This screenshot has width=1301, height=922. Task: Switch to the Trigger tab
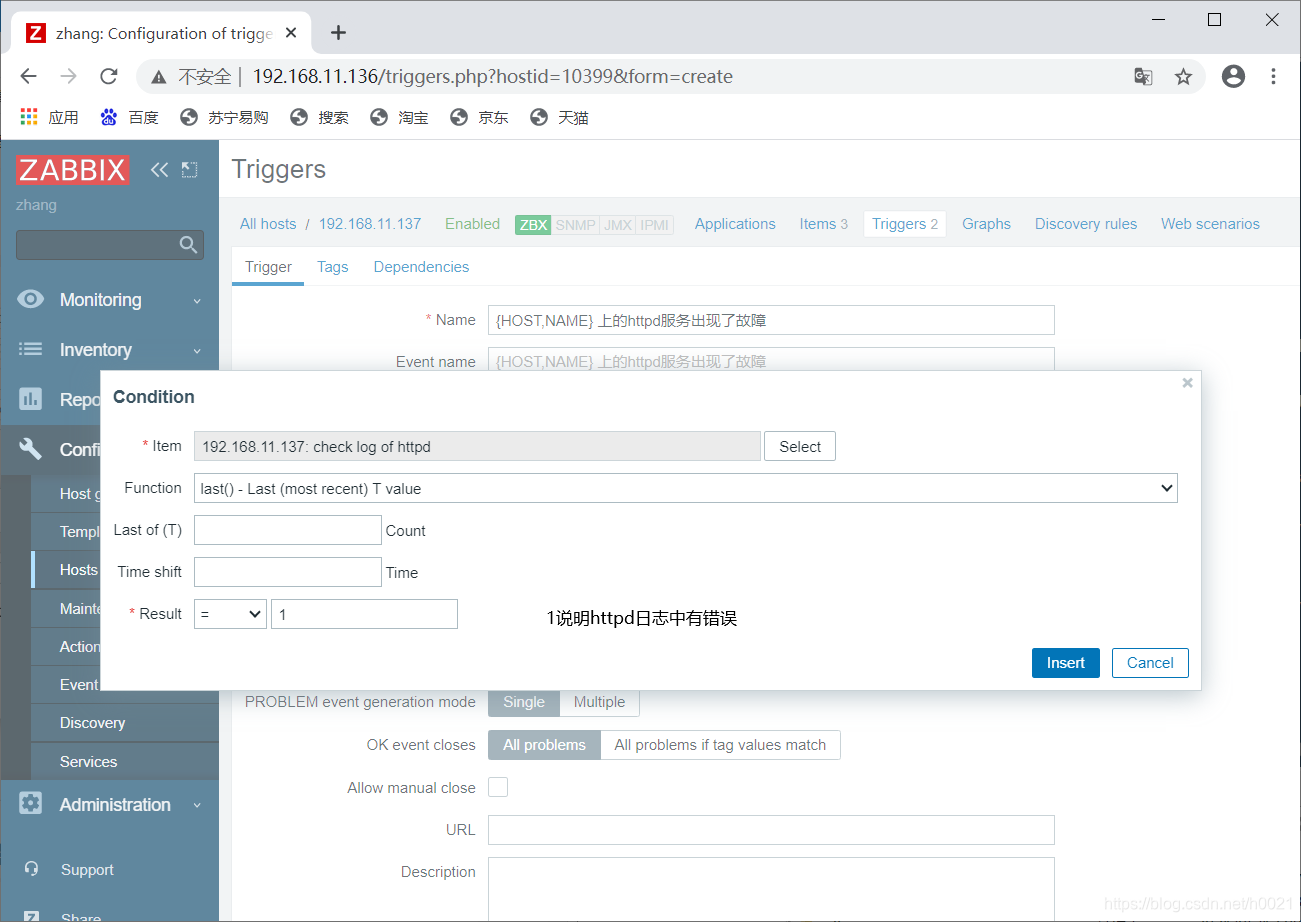268,267
